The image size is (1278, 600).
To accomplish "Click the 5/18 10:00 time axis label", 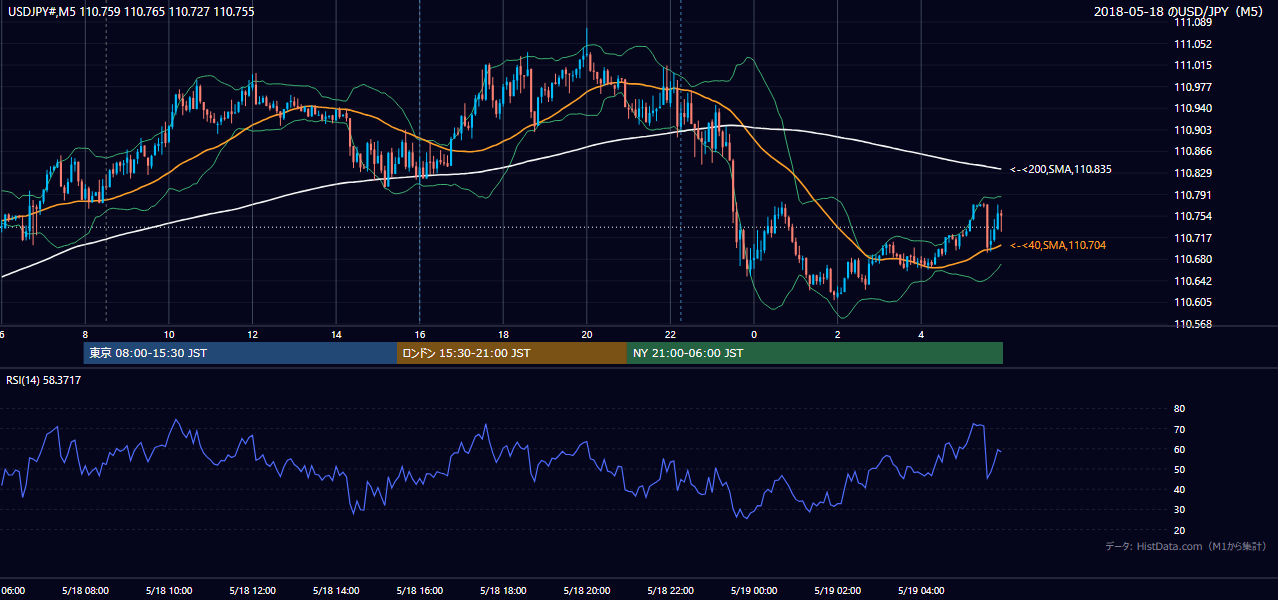I will pyautogui.click(x=168, y=591).
